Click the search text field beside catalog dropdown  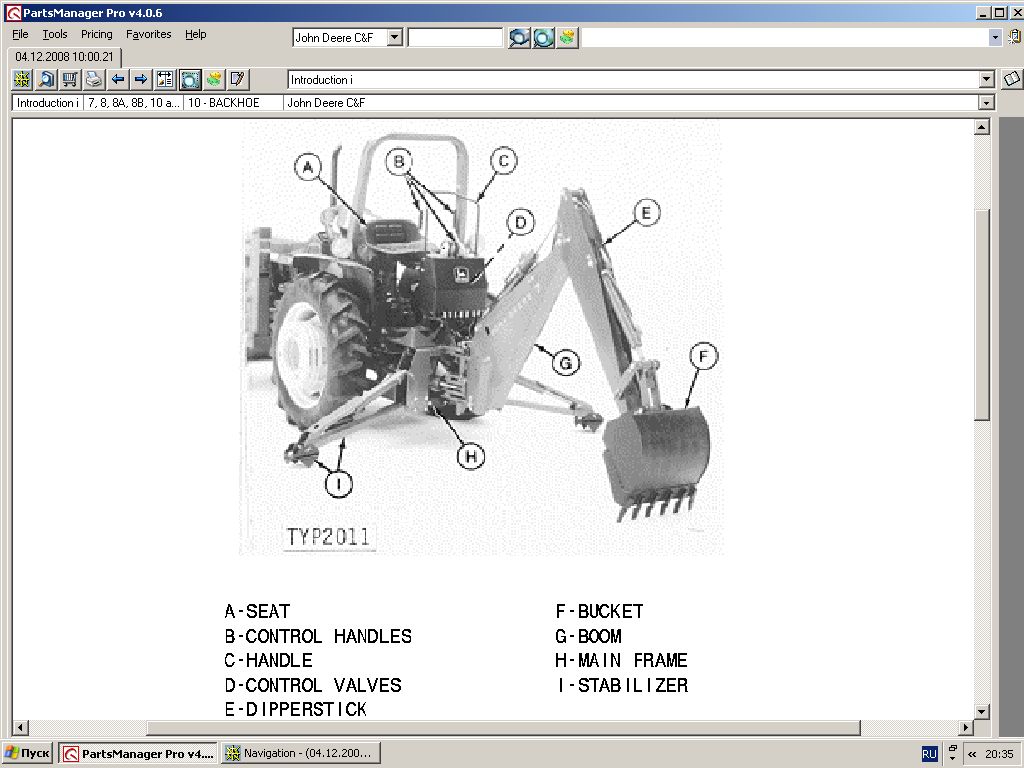click(455, 37)
